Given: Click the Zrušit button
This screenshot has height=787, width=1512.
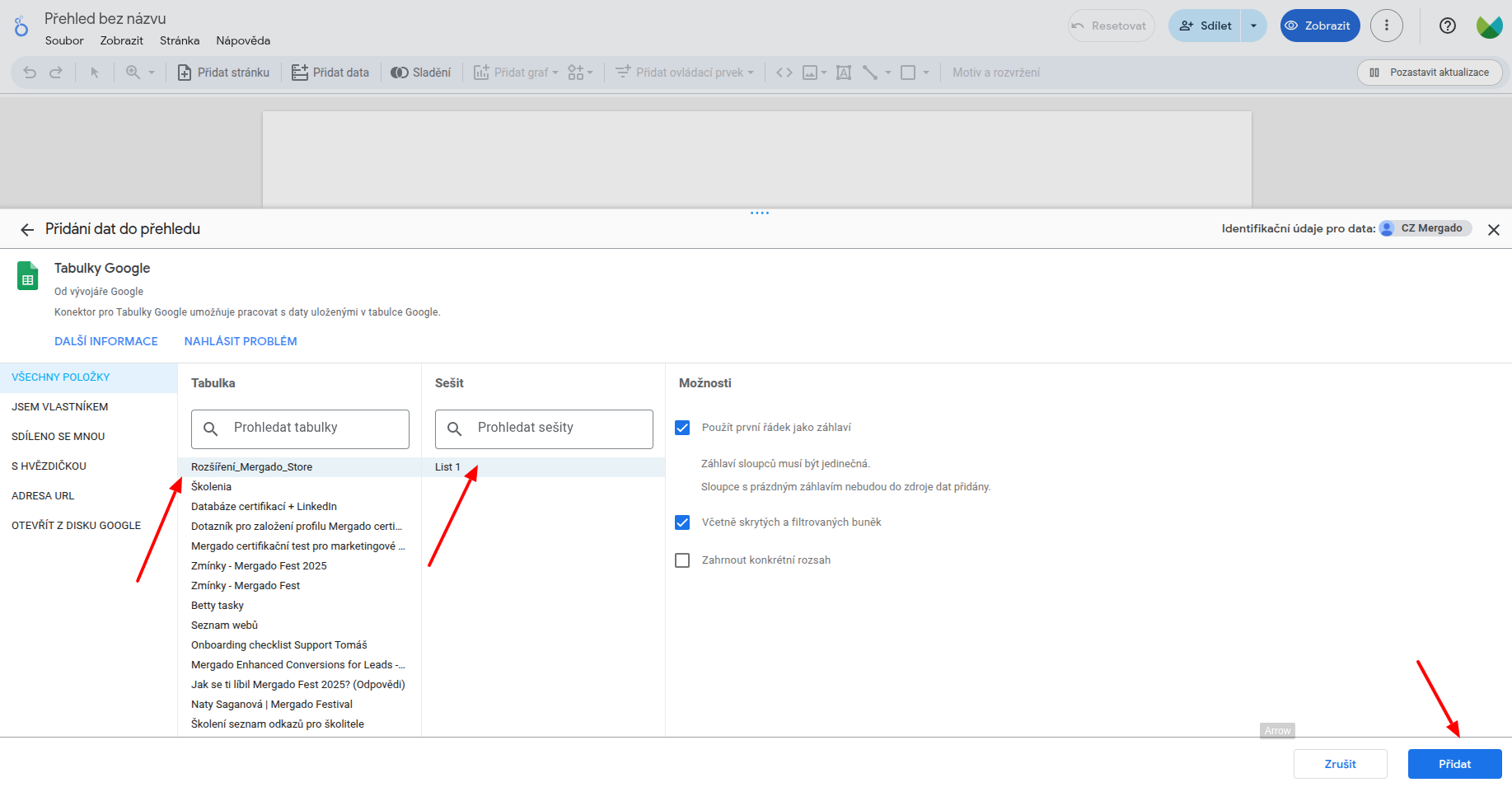Looking at the screenshot, I should [x=1341, y=764].
